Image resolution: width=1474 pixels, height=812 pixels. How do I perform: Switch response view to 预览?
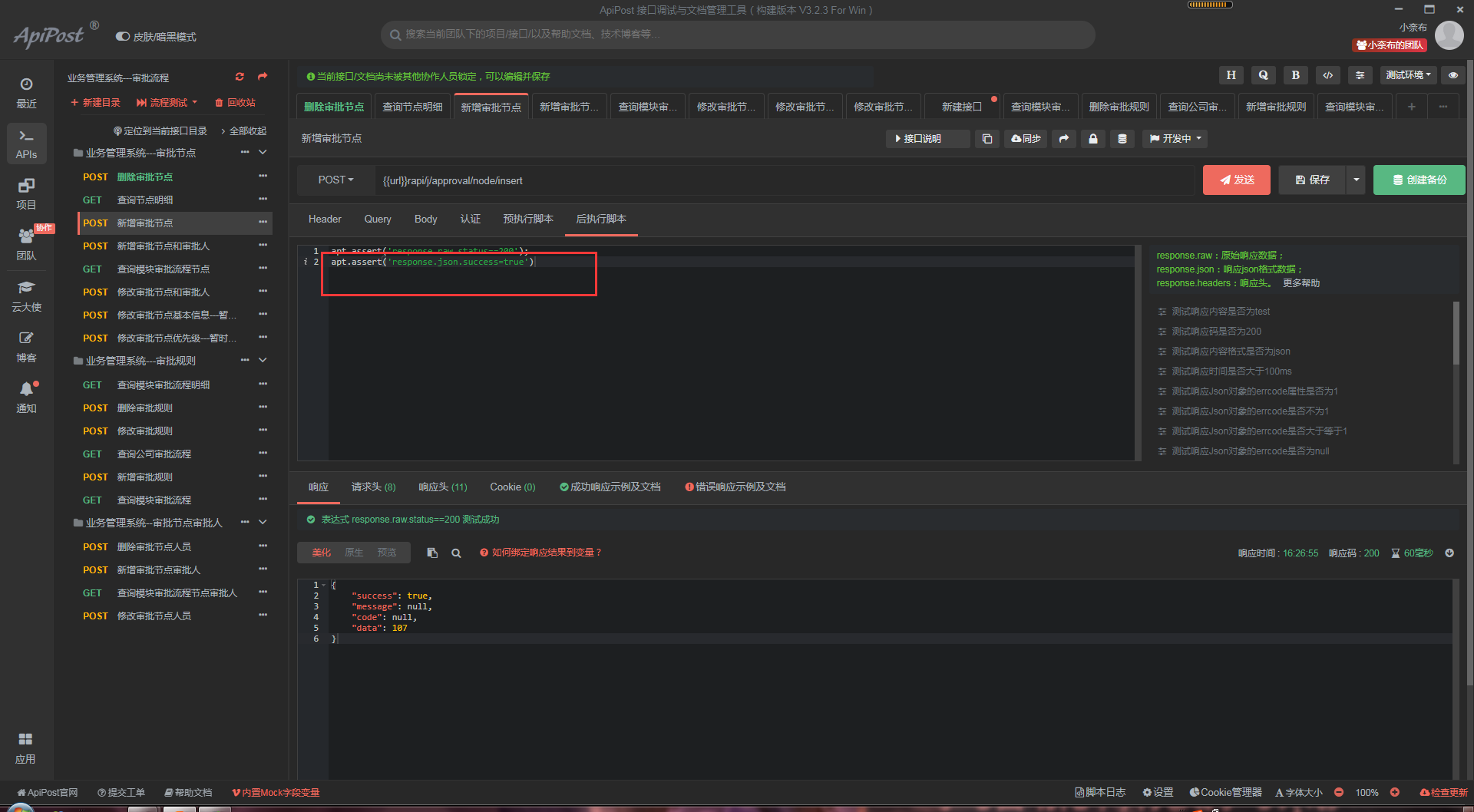click(x=387, y=553)
